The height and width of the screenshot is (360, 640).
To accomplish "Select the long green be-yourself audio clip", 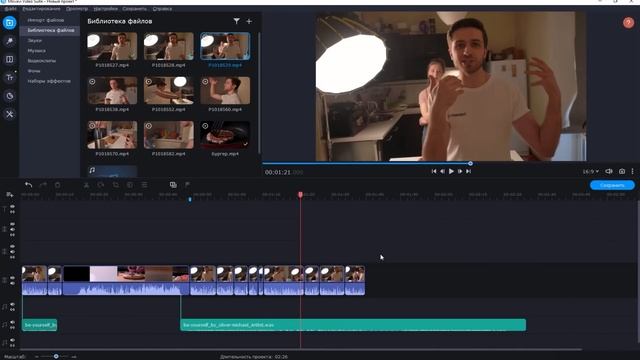I will click(x=353, y=325).
